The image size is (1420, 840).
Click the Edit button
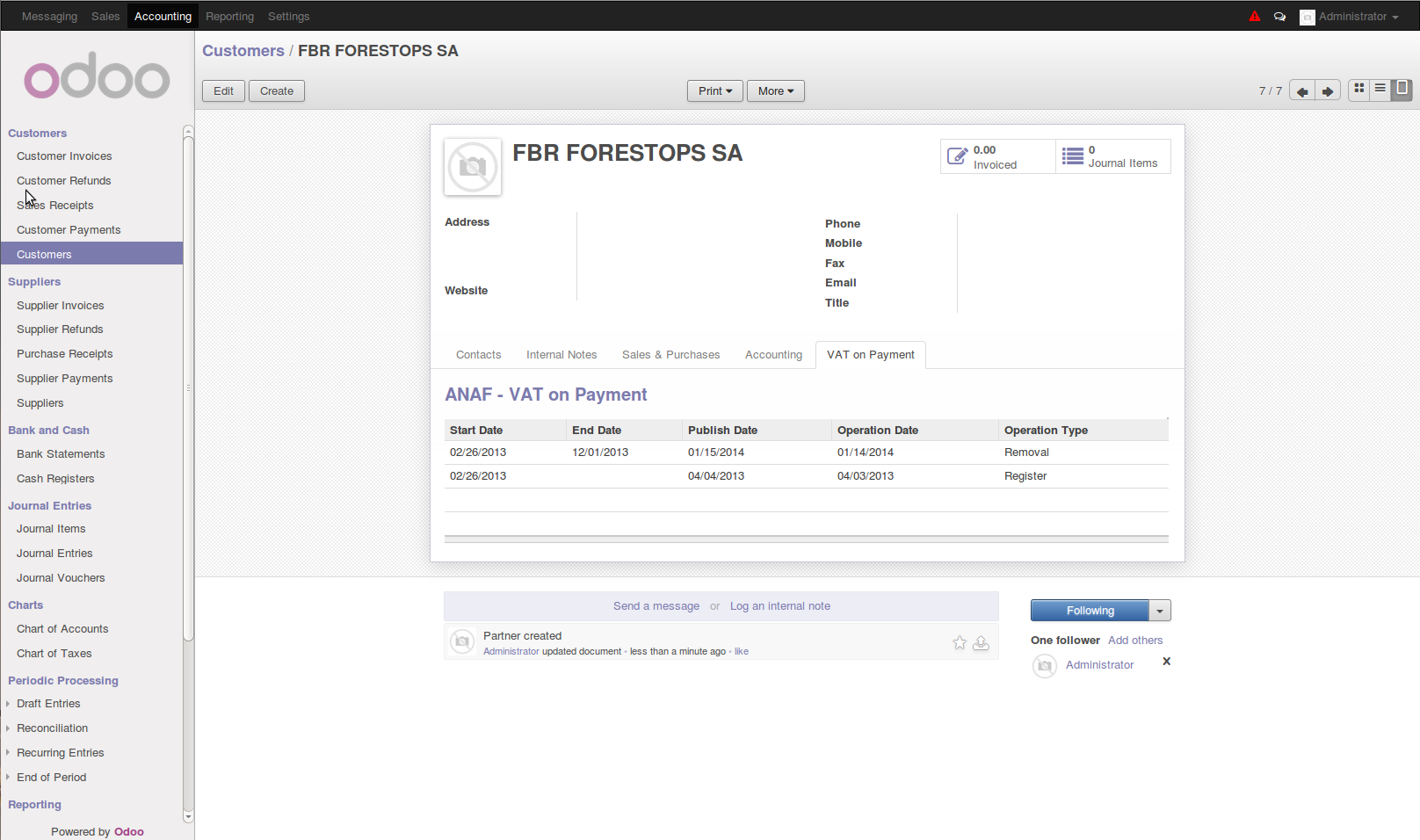click(224, 91)
